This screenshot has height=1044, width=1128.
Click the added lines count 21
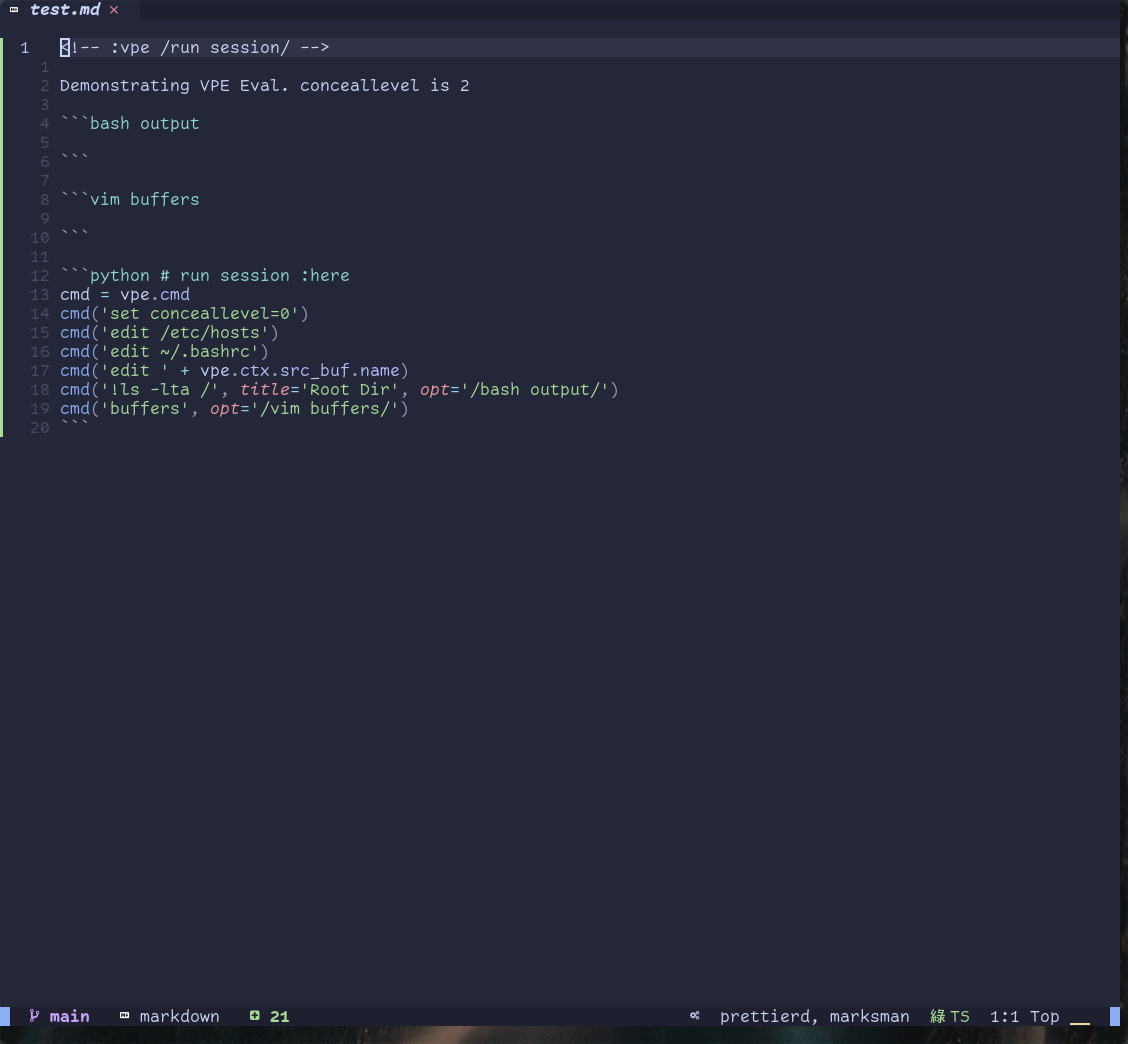point(279,1016)
